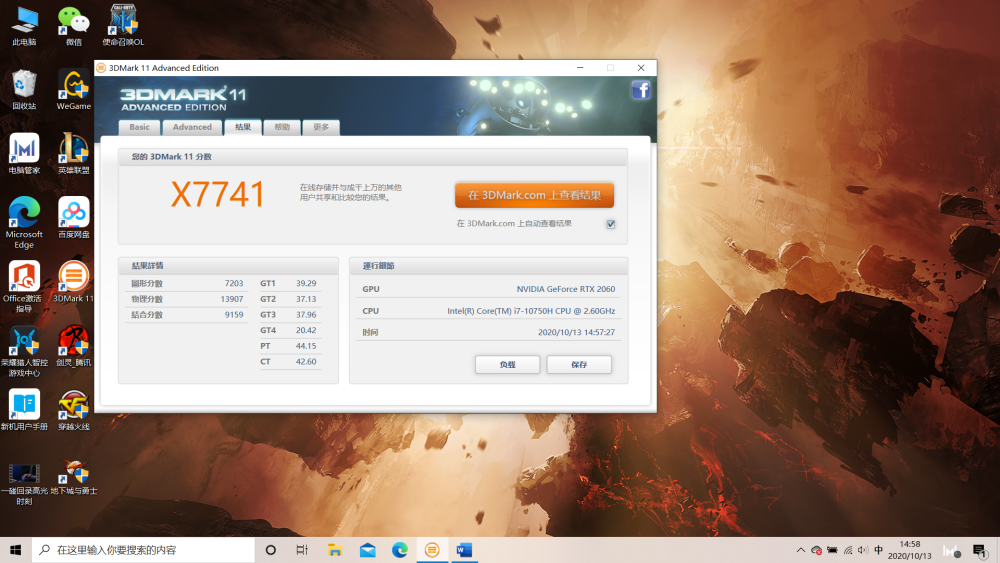Open 一碰回录高光时刻 desktop icon
The height and width of the screenshot is (563, 1000).
point(24,484)
